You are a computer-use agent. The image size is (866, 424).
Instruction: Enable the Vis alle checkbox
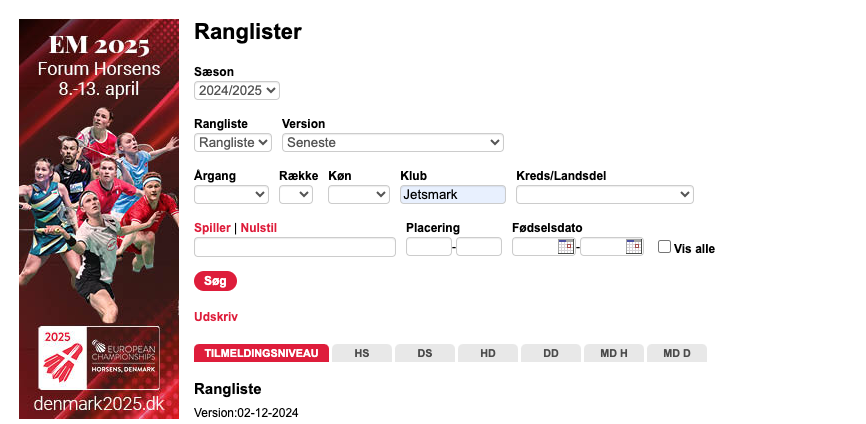(664, 247)
